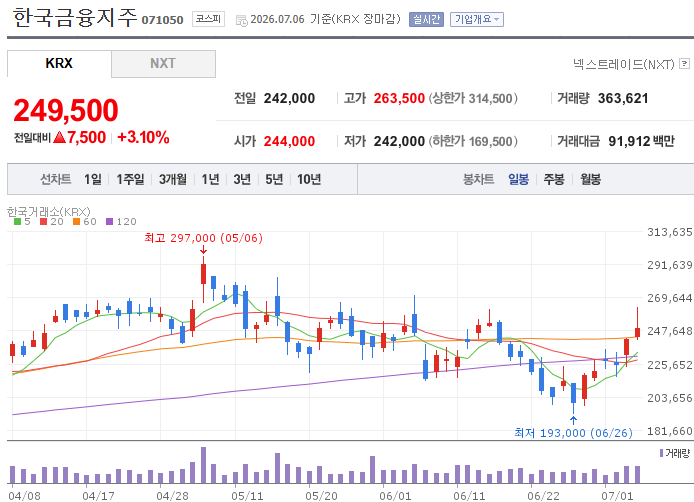The image size is (694, 502).
Task: Click the stock code 071050
Action: [x=162, y=20]
